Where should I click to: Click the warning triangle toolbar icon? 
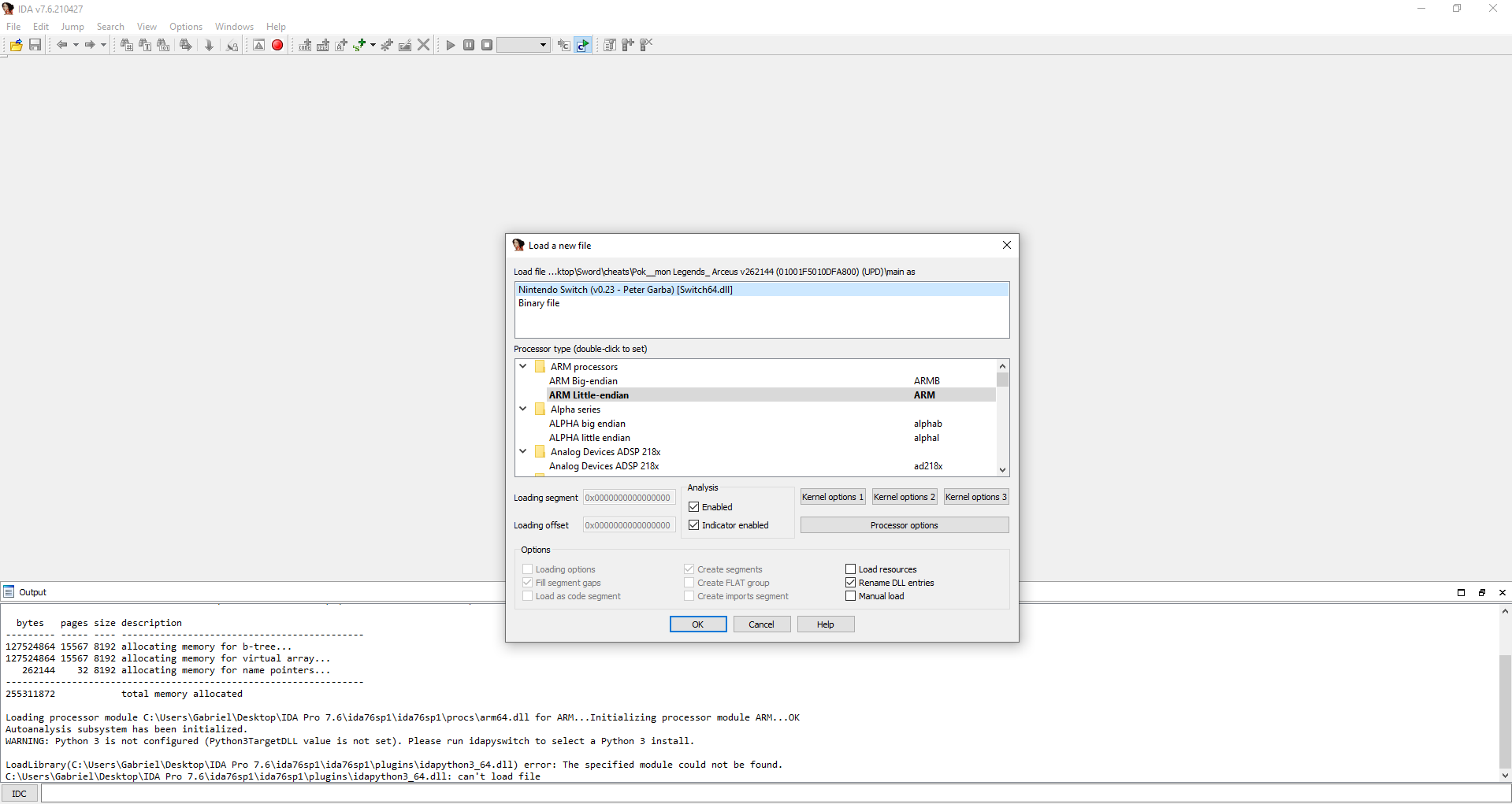point(258,45)
